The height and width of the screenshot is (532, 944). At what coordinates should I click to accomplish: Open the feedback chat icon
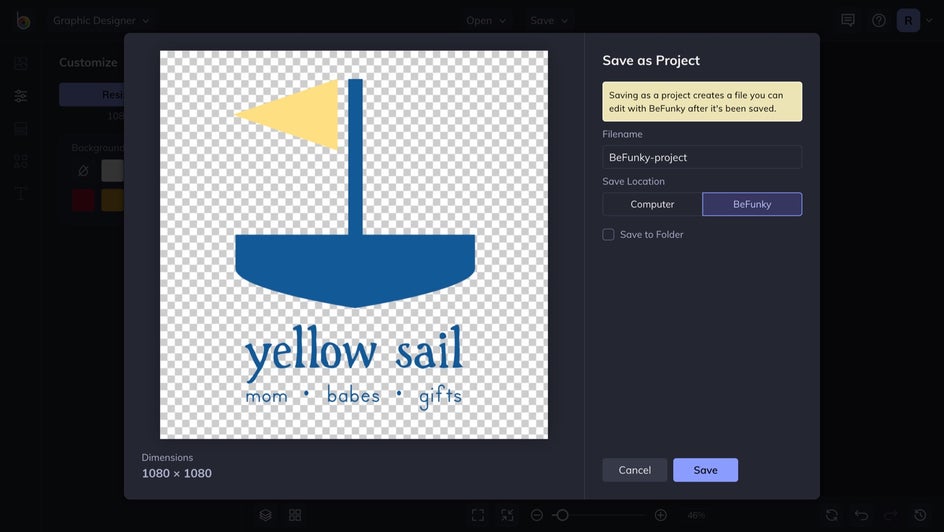(848, 20)
